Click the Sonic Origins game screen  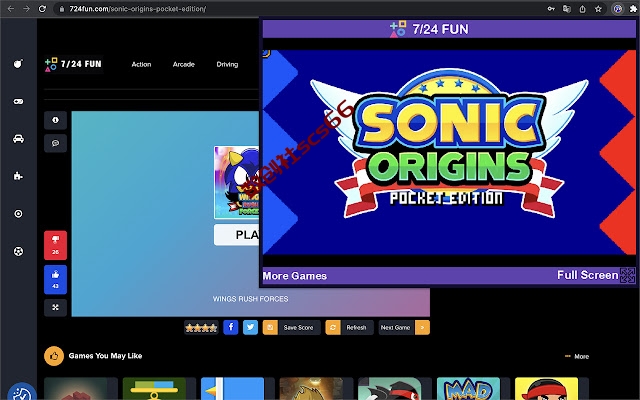[449, 152]
